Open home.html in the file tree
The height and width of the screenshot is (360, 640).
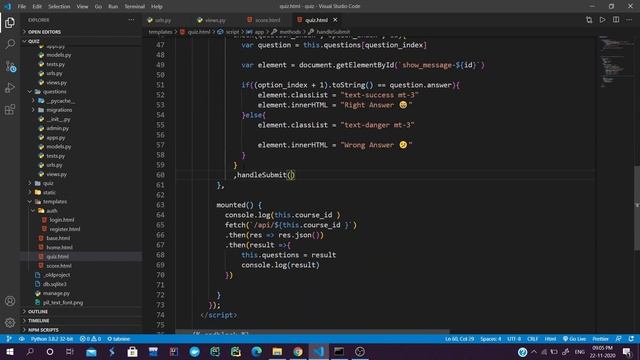[x=59, y=247]
